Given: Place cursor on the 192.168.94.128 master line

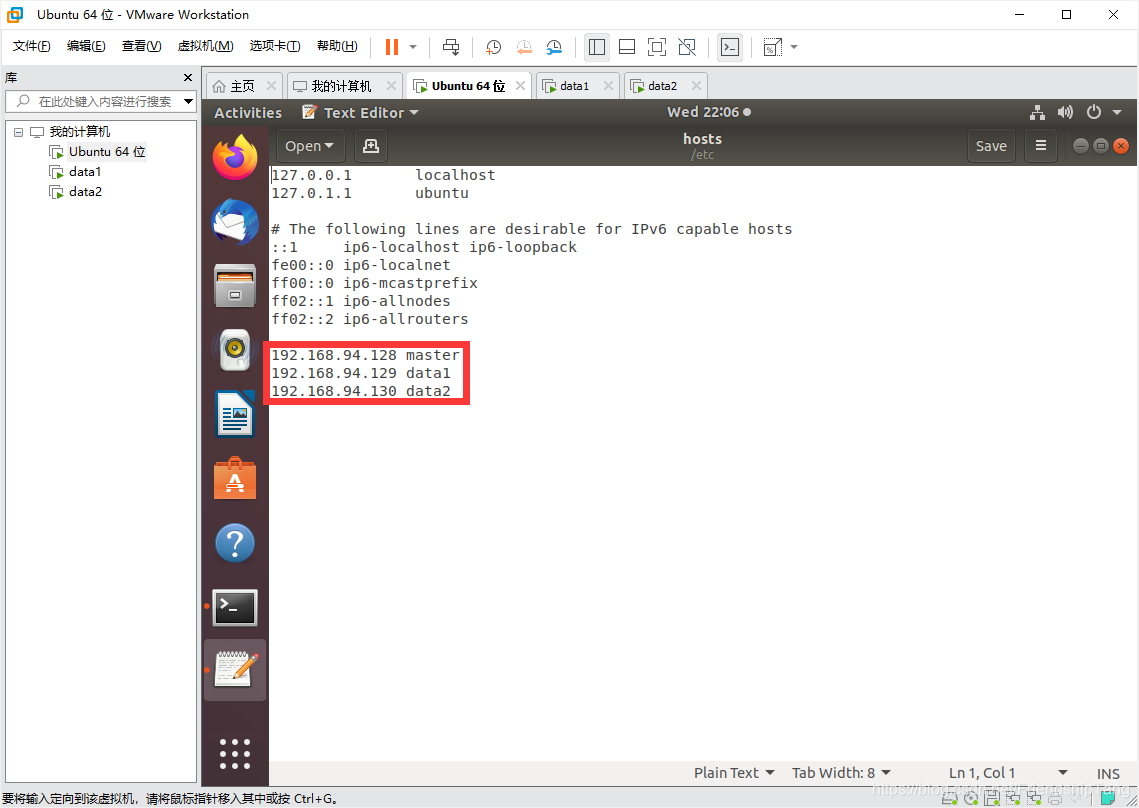Looking at the screenshot, I should 365,355.
